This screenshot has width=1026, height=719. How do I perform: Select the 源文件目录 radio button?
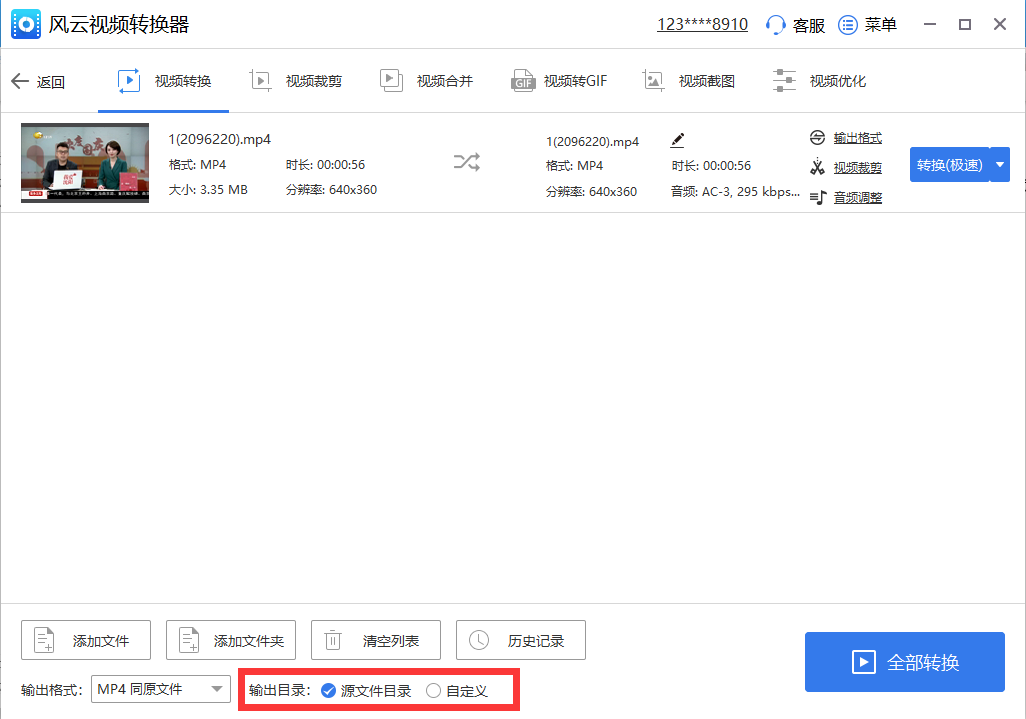328,690
